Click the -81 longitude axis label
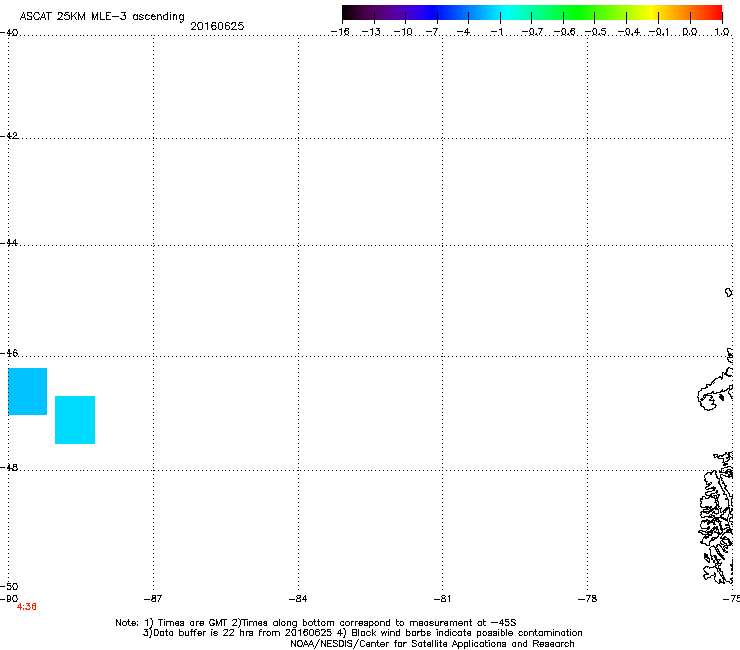The image size is (740, 650). (x=442, y=599)
